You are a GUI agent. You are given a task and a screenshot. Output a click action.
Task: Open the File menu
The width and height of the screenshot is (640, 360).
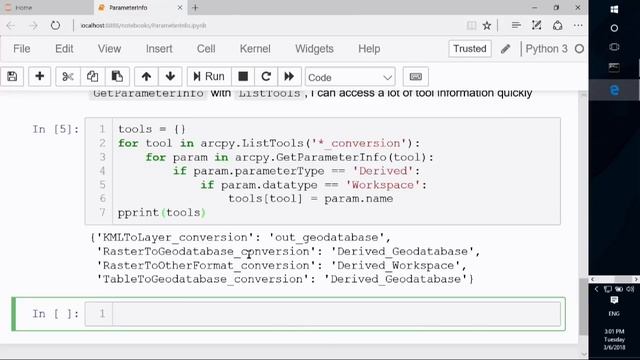click(22, 49)
